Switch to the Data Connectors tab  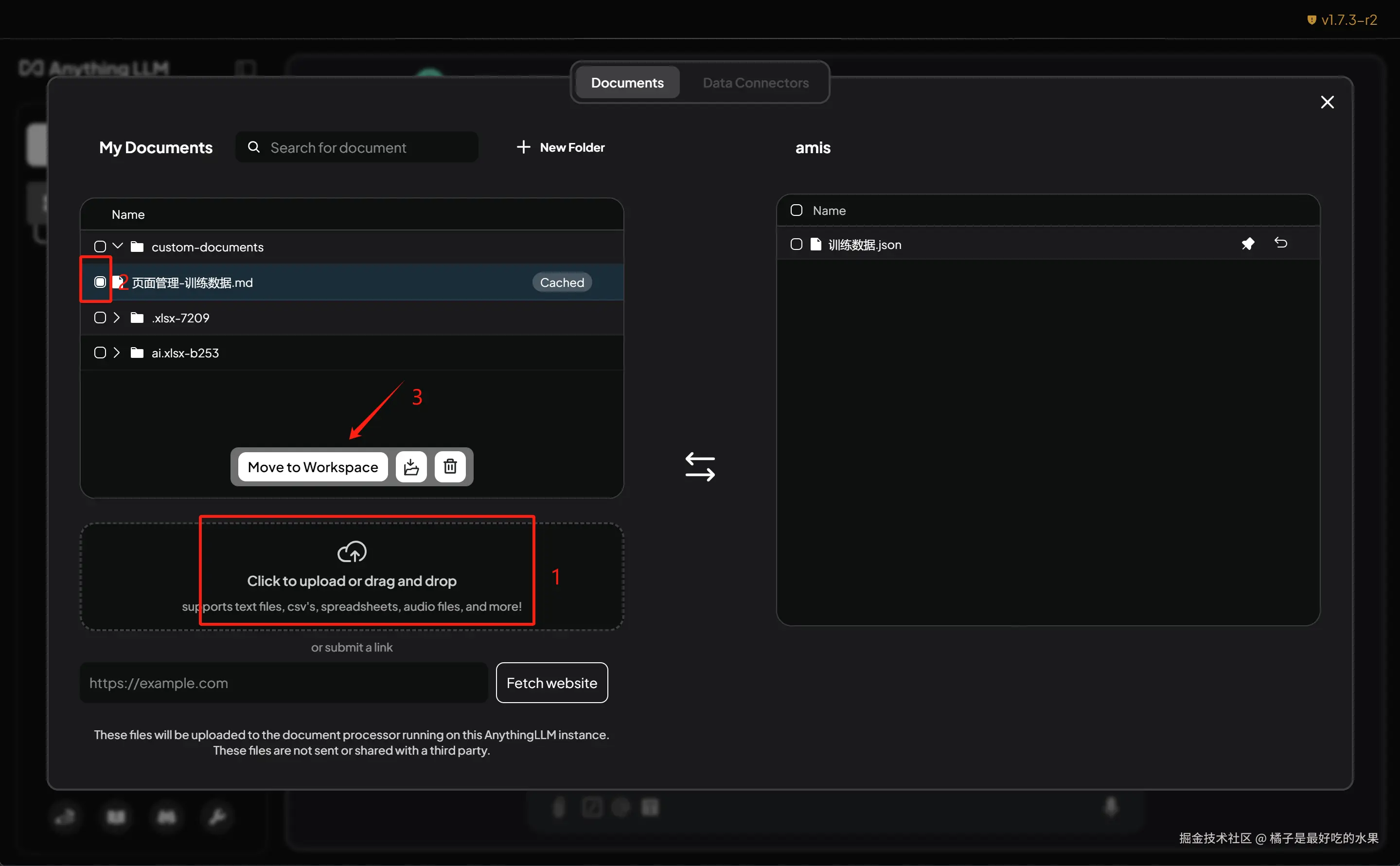click(x=755, y=83)
